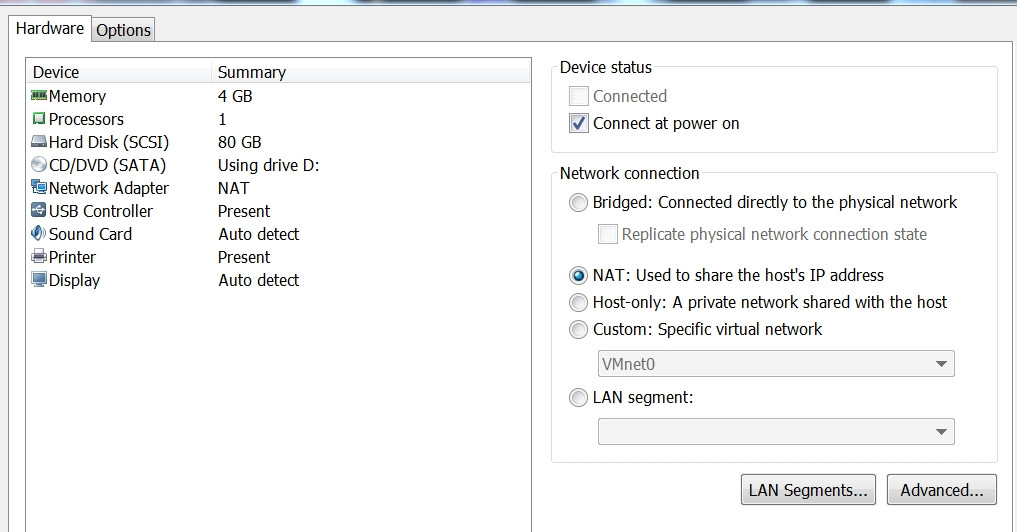Viewport: 1017px width, 532px height.
Task: Select the LAN segment radio button
Action: (x=578, y=398)
